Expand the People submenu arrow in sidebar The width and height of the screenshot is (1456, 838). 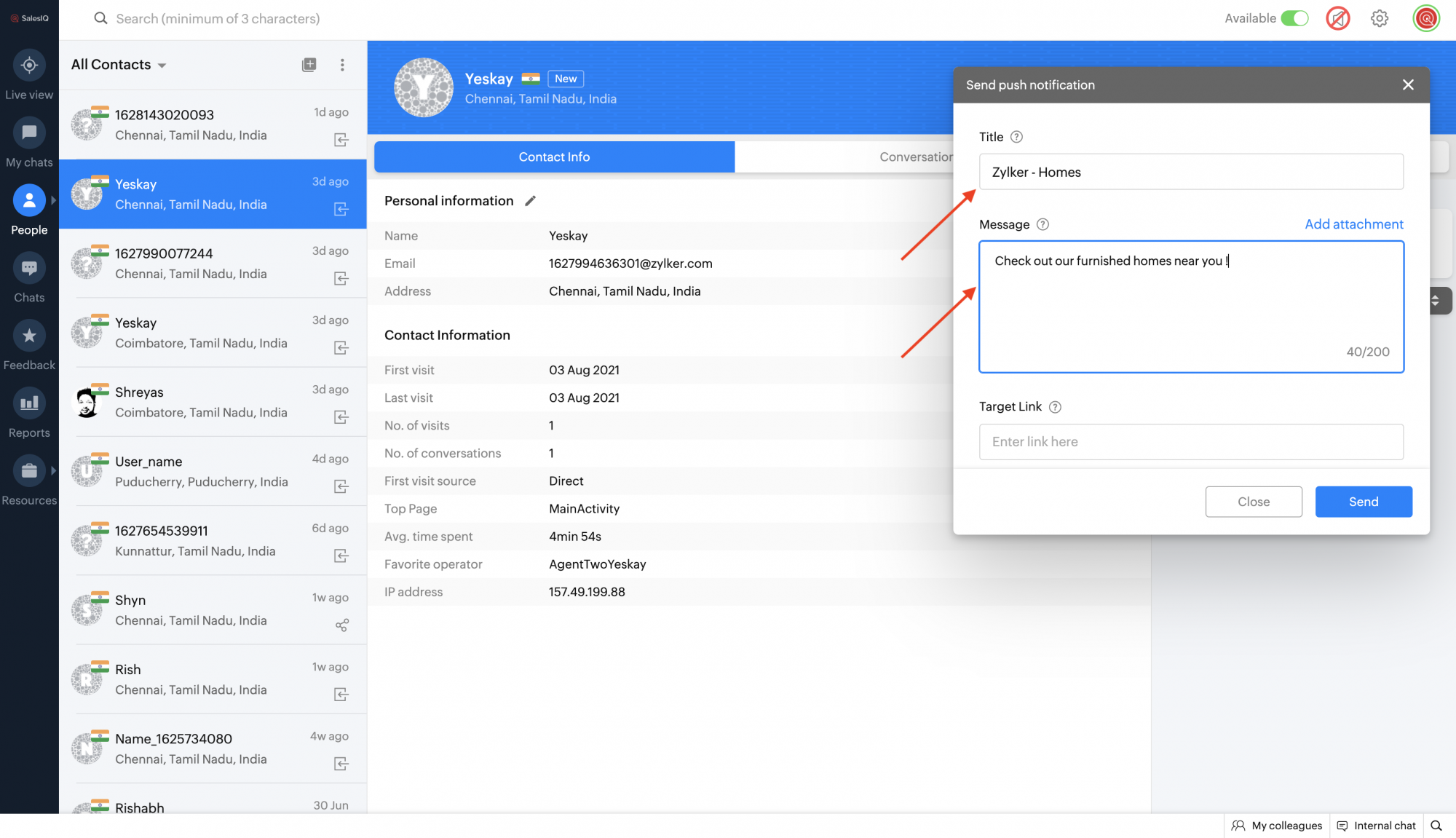coord(53,200)
